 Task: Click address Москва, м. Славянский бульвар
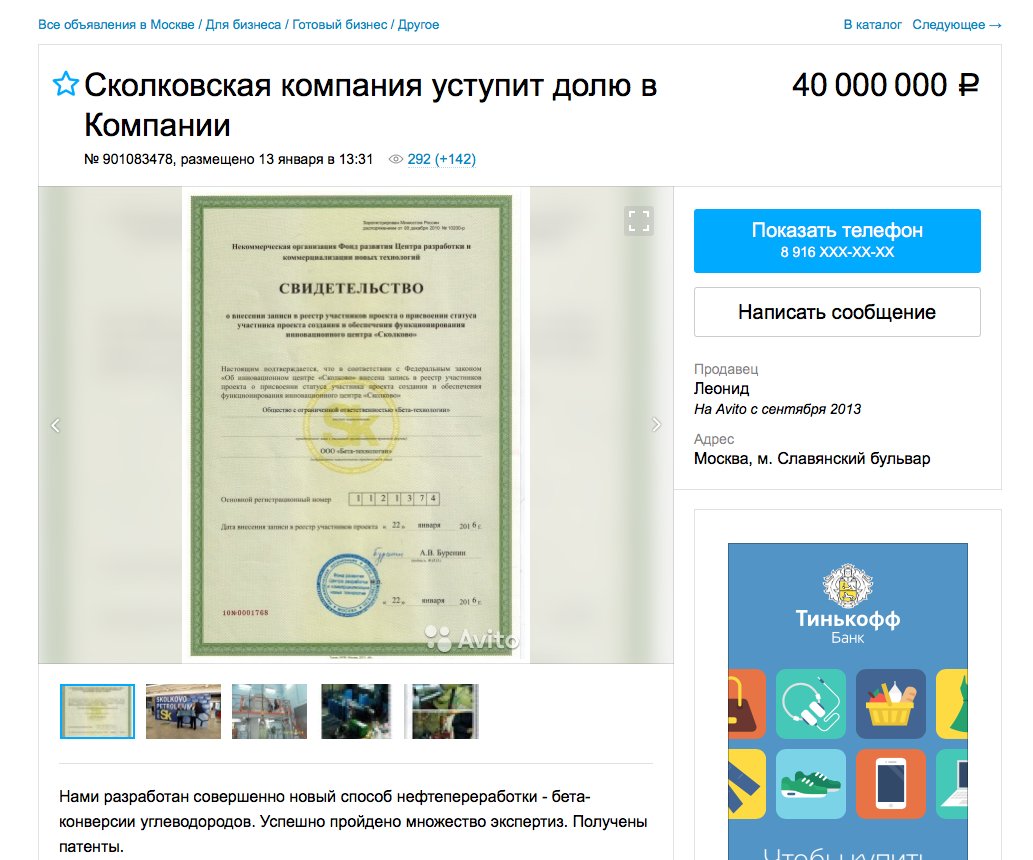click(812, 459)
